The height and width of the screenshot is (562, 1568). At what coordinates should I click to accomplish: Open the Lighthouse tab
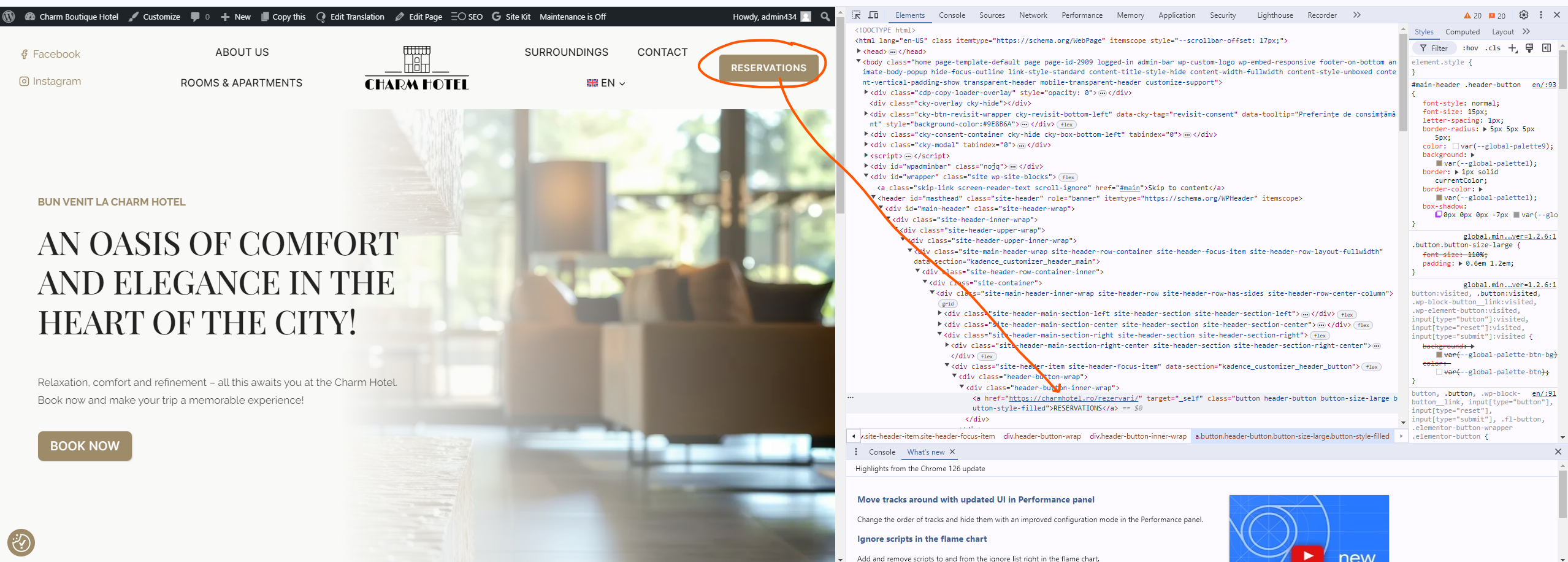point(1275,15)
